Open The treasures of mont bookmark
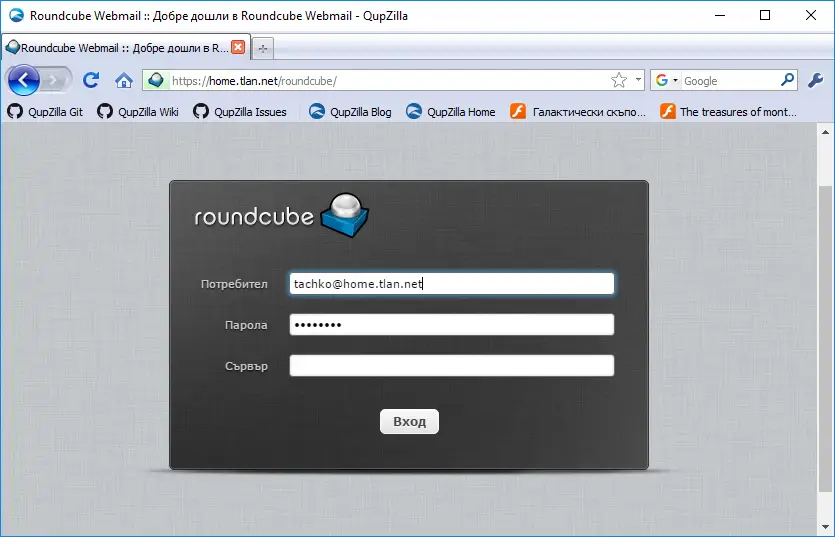835x537 pixels. pos(728,112)
